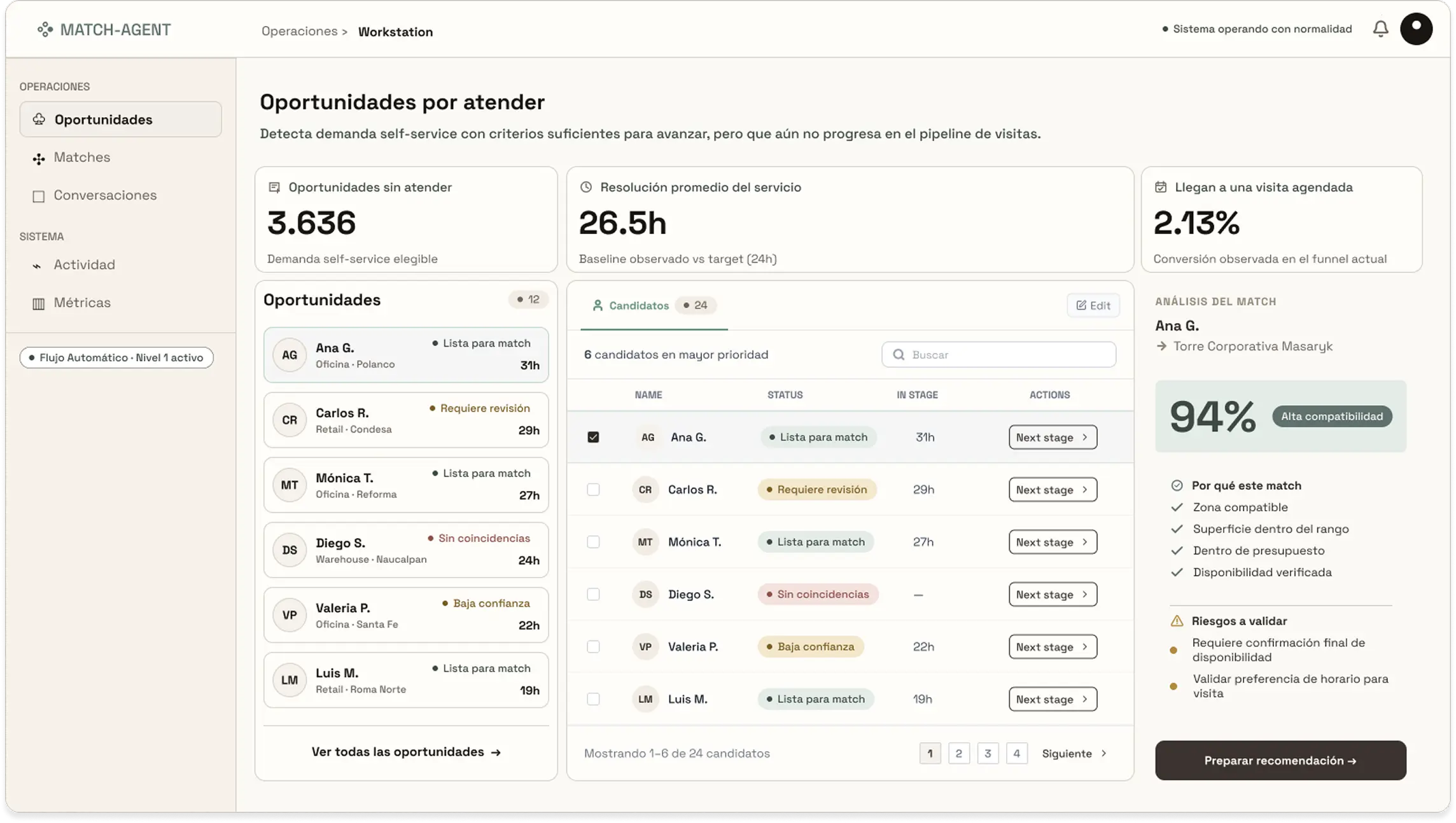Click the Alta compatibilidad badge
1456x823 pixels.
click(1332, 416)
